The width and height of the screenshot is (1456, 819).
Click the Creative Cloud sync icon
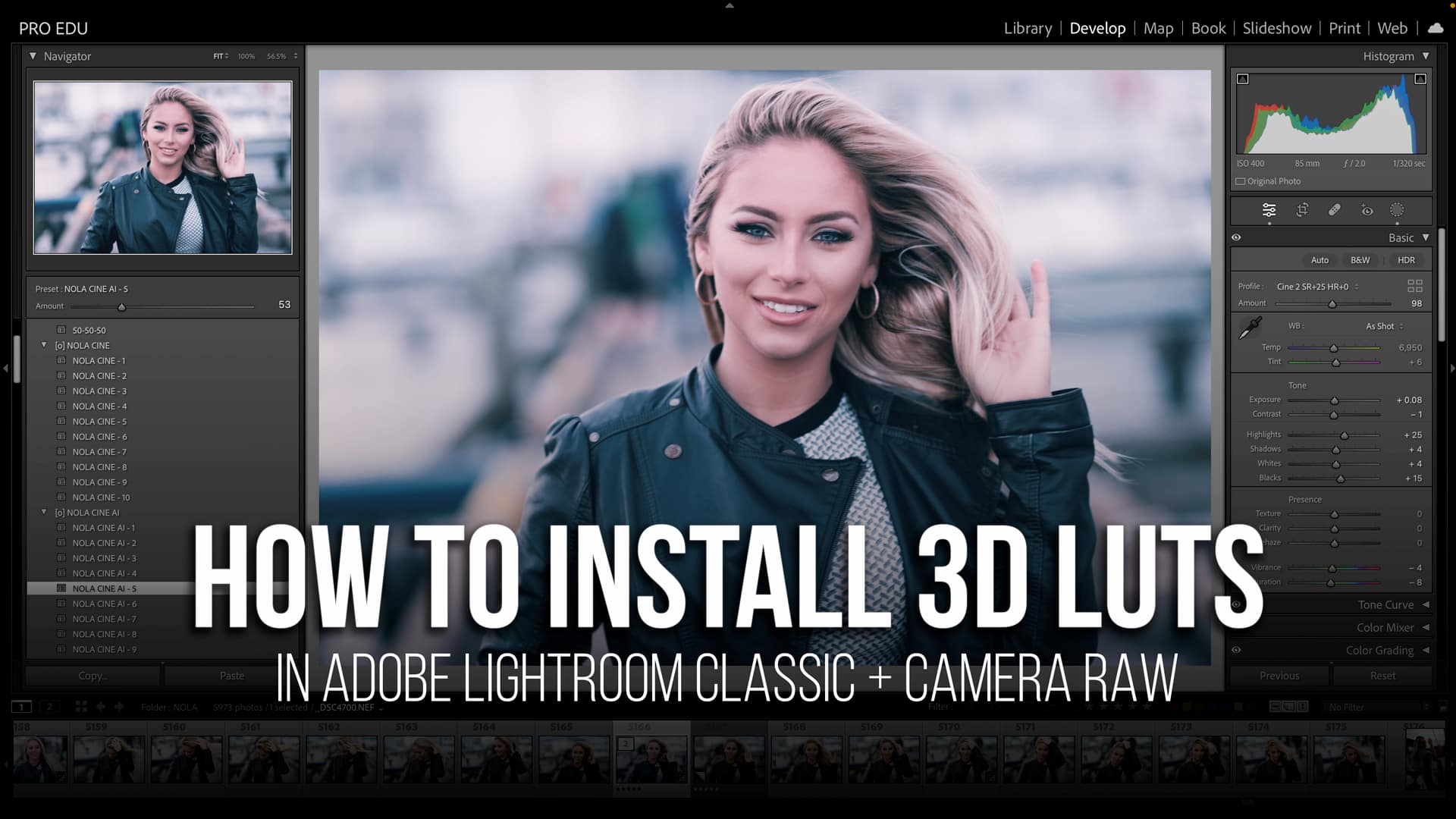point(1436,28)
